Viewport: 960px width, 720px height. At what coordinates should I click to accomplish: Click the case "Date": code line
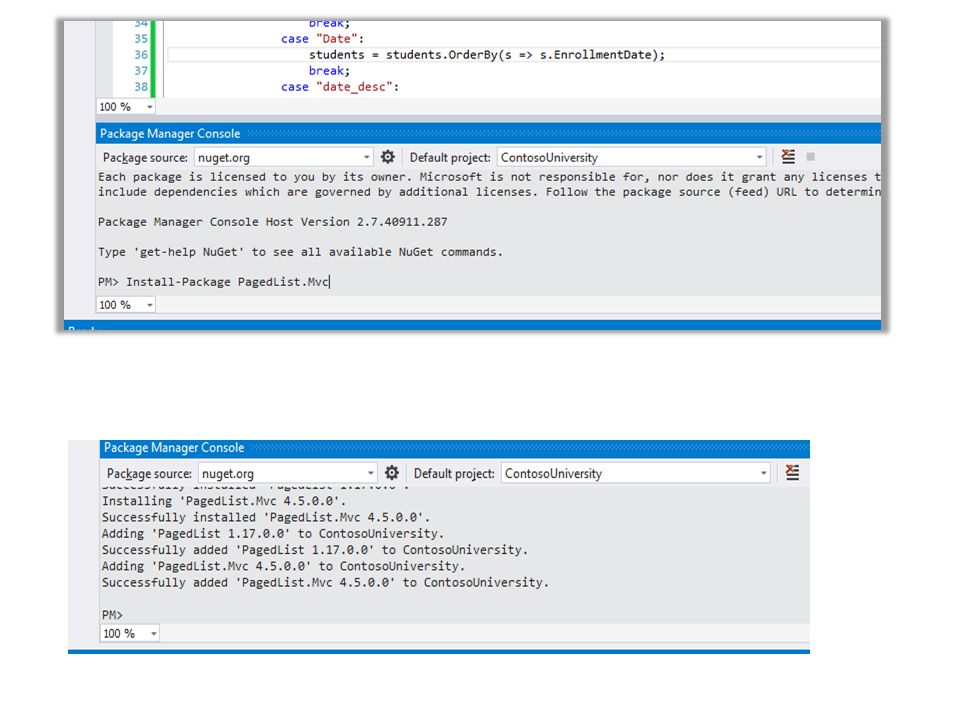tap(323, 39)
